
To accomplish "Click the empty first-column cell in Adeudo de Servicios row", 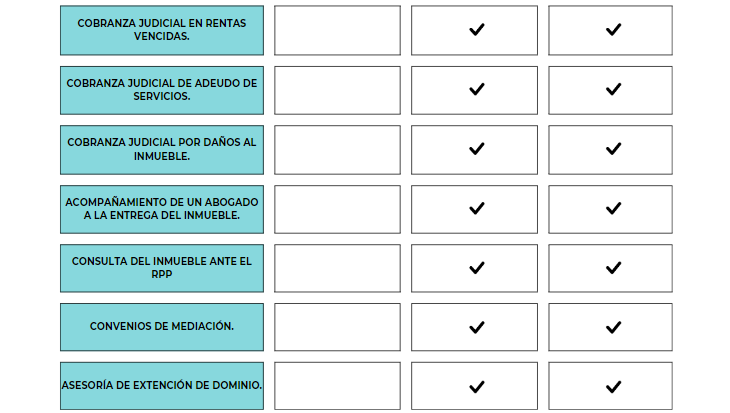I will 337,90.
